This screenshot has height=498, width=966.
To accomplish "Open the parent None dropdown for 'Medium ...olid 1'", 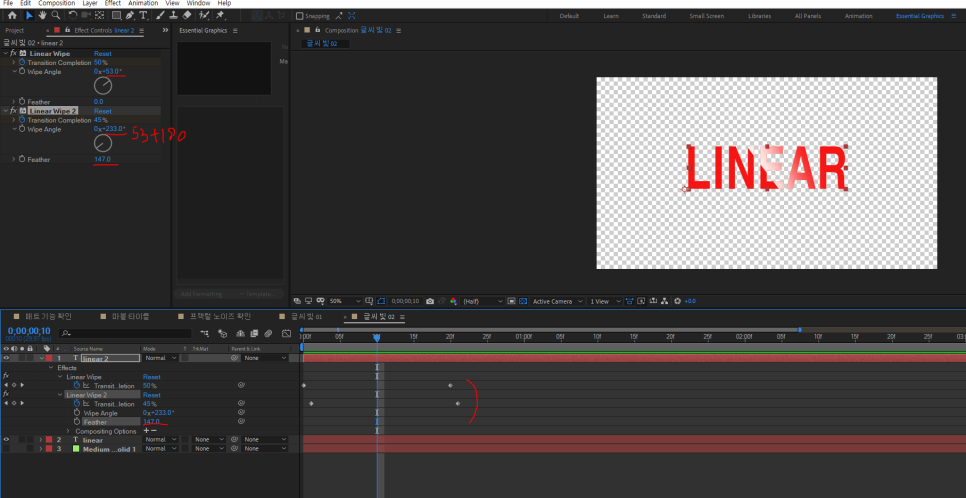I will (265, 449).
